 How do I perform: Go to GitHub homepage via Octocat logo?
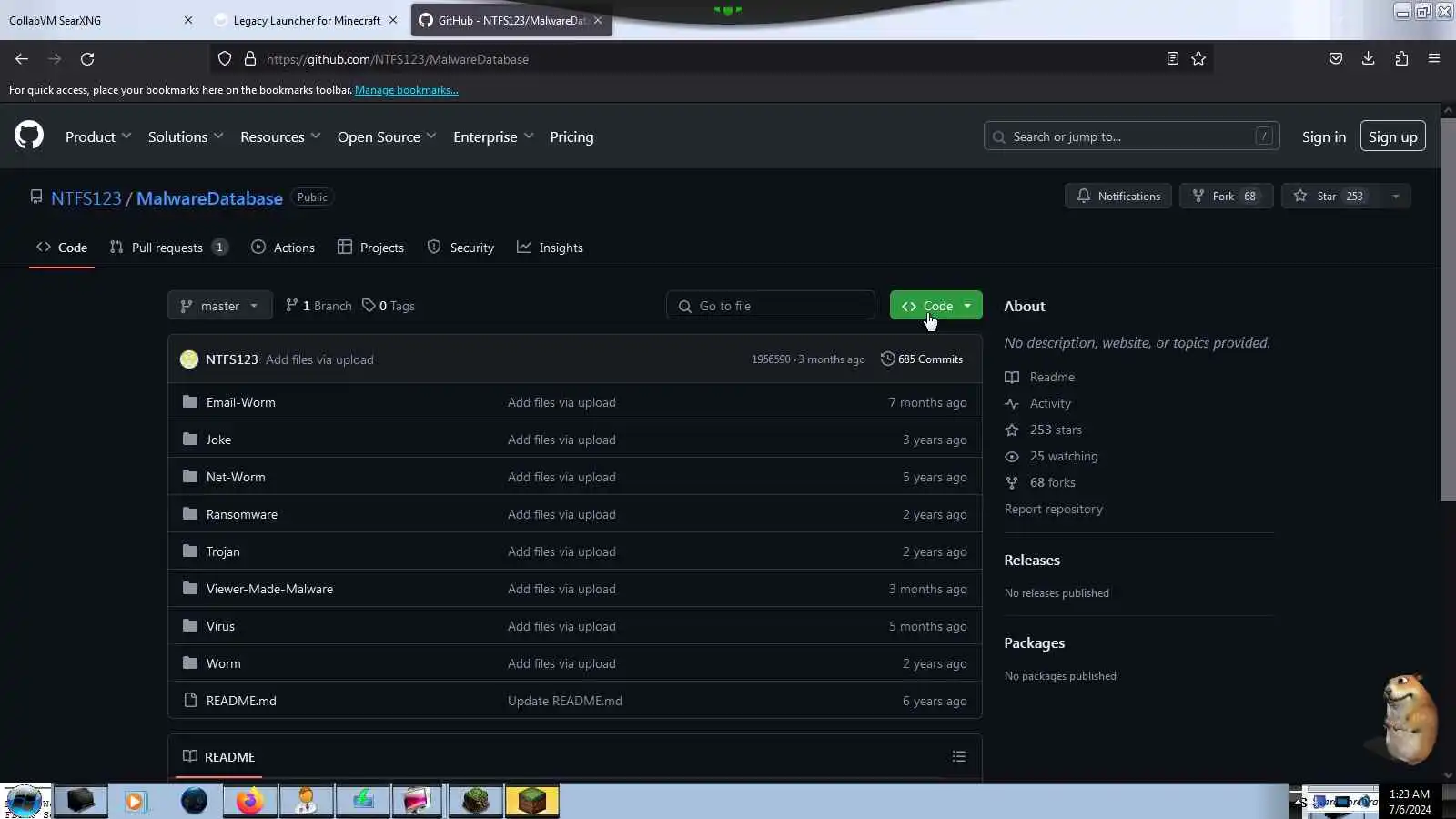click(29, 136)
